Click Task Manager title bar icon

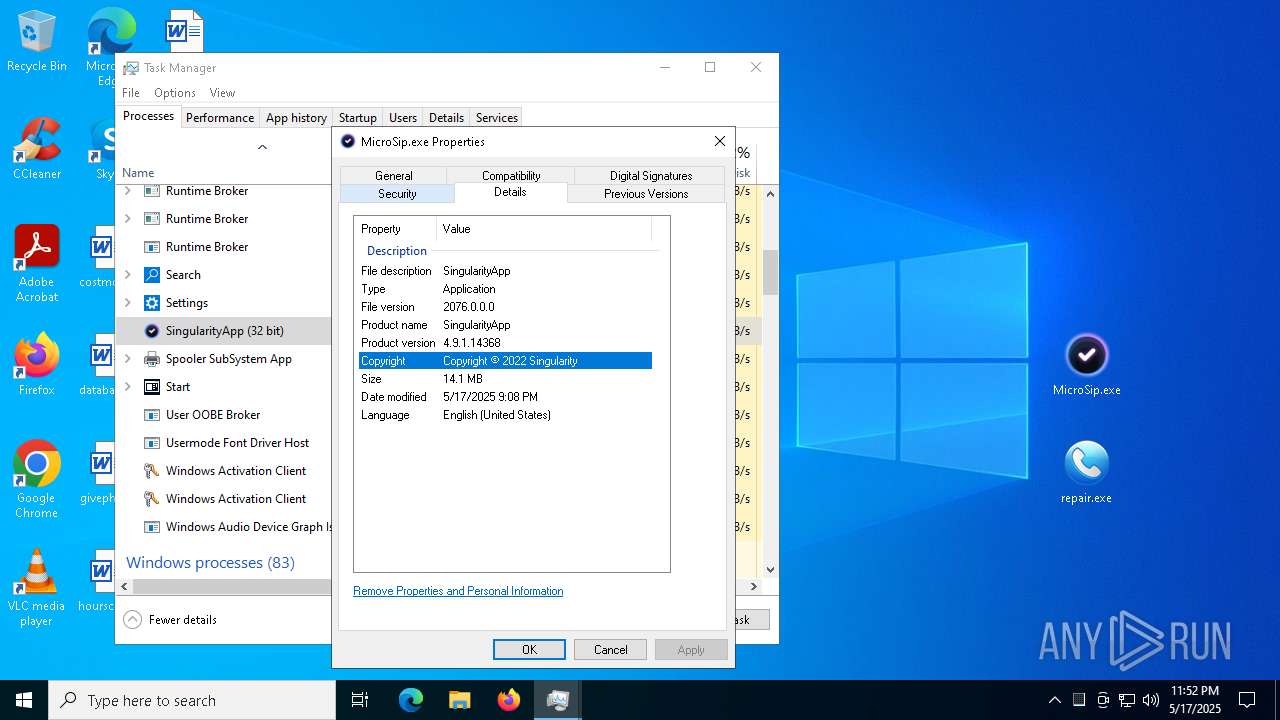pyautogui.click(x=131, y=68)
